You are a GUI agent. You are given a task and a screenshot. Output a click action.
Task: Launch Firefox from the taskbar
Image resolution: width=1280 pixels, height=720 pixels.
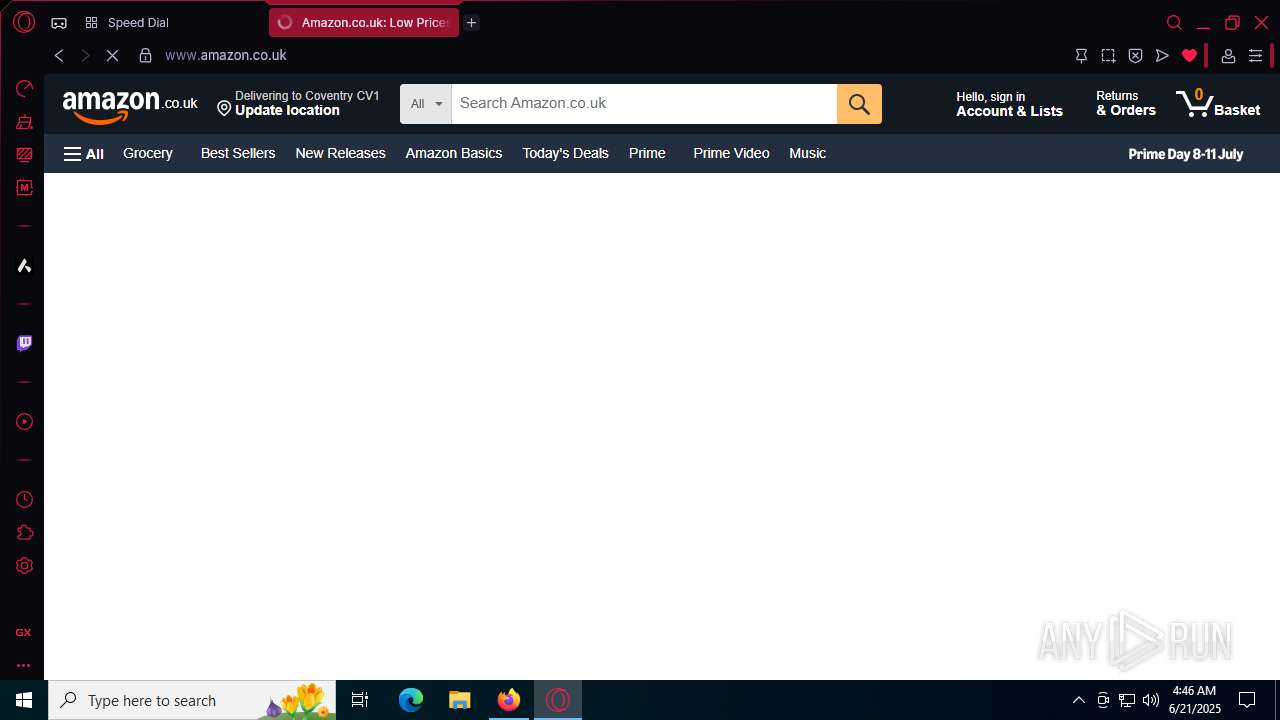pyautogui.click(x=509, y=700)
